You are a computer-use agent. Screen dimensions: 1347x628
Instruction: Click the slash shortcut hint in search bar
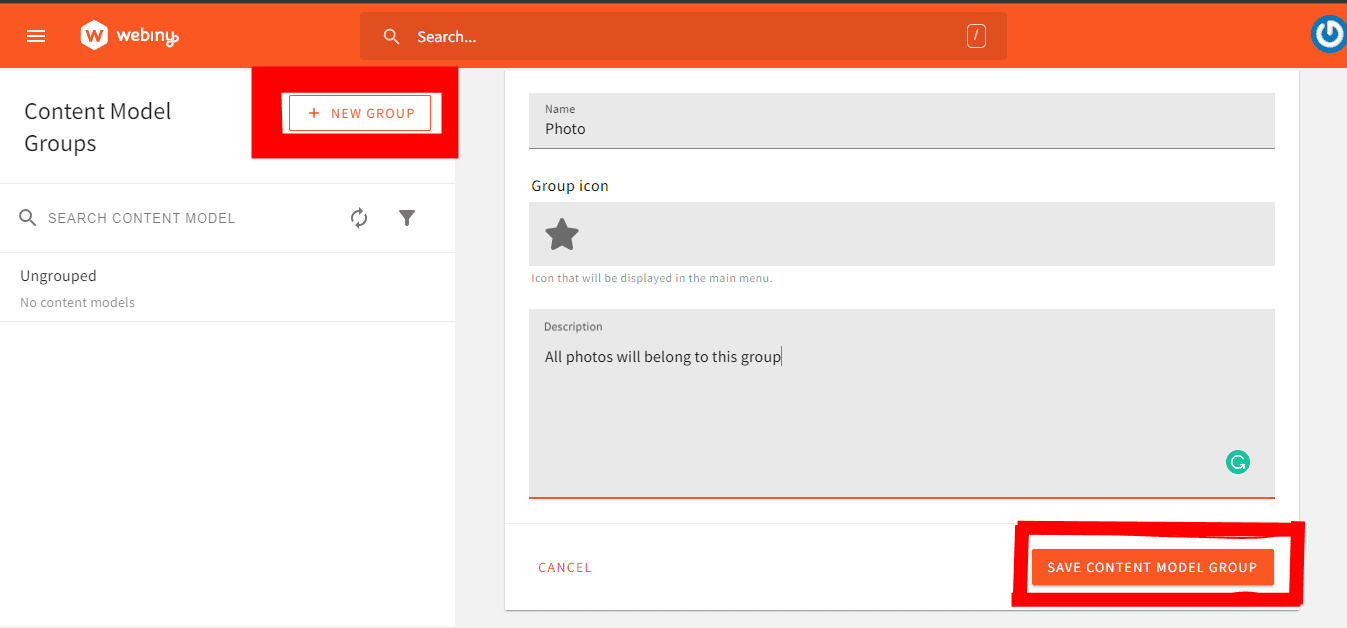click(x=976, y=36)
